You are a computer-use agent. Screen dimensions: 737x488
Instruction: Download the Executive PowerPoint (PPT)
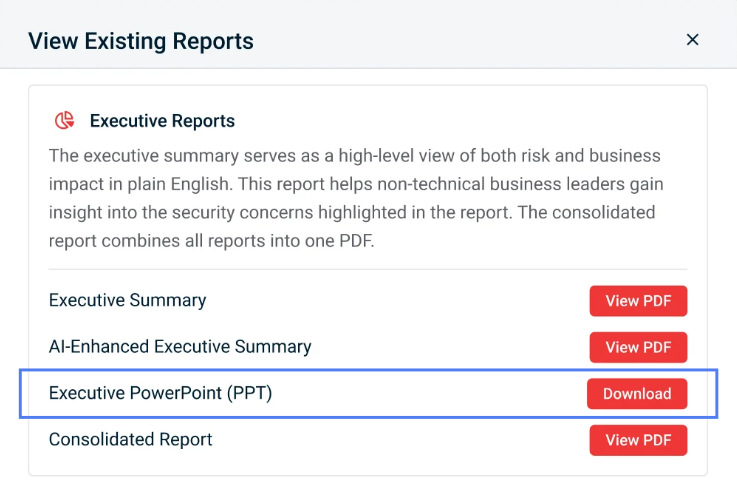click(637, 394)
